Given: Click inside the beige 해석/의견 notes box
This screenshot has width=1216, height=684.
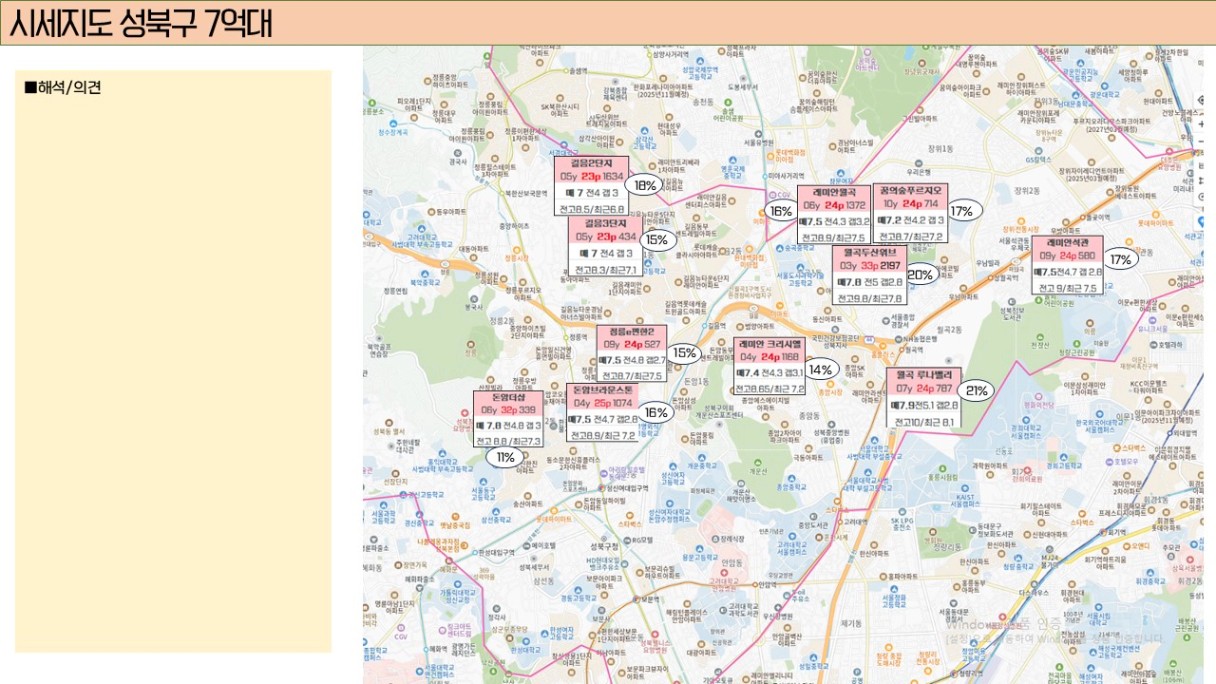Looking at the screenshot, I should pyautogui.click(x=173, y=361).
